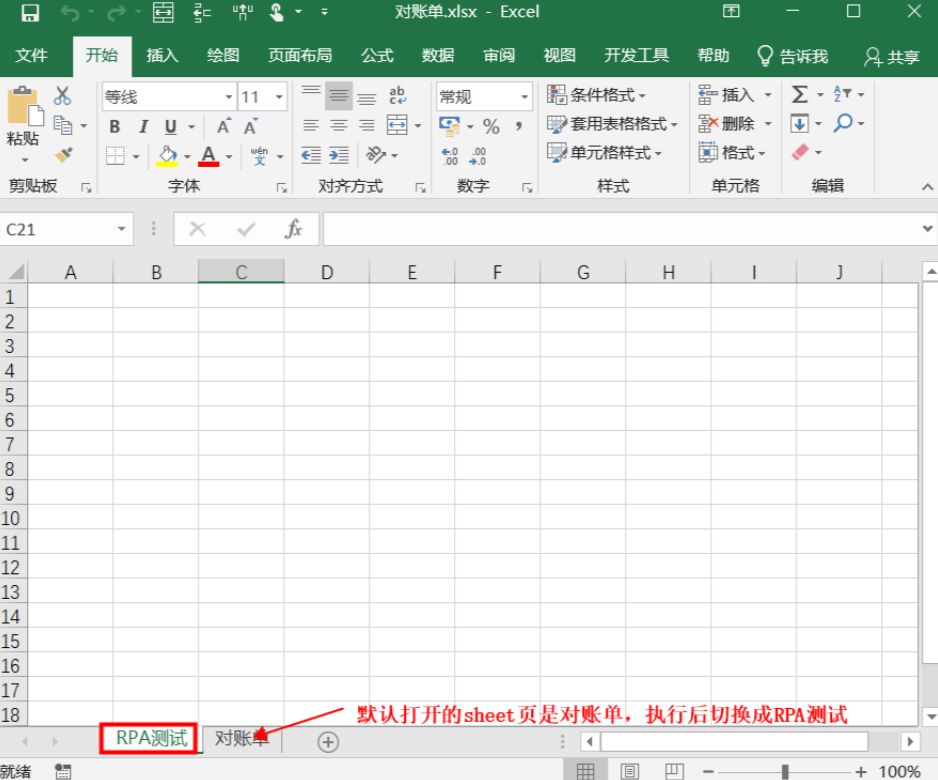938x780 pixels.
Task: Open the 删除 cells dropdown arrow
Action: point(768,124)
